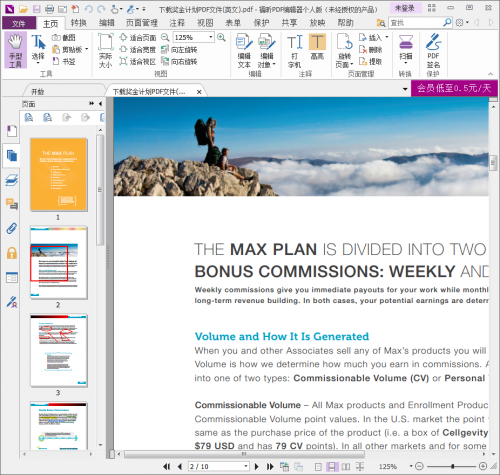The height and width of the screenshot is (475, 500).
Task: Go to the next page
Action: [x=256, y=466]
